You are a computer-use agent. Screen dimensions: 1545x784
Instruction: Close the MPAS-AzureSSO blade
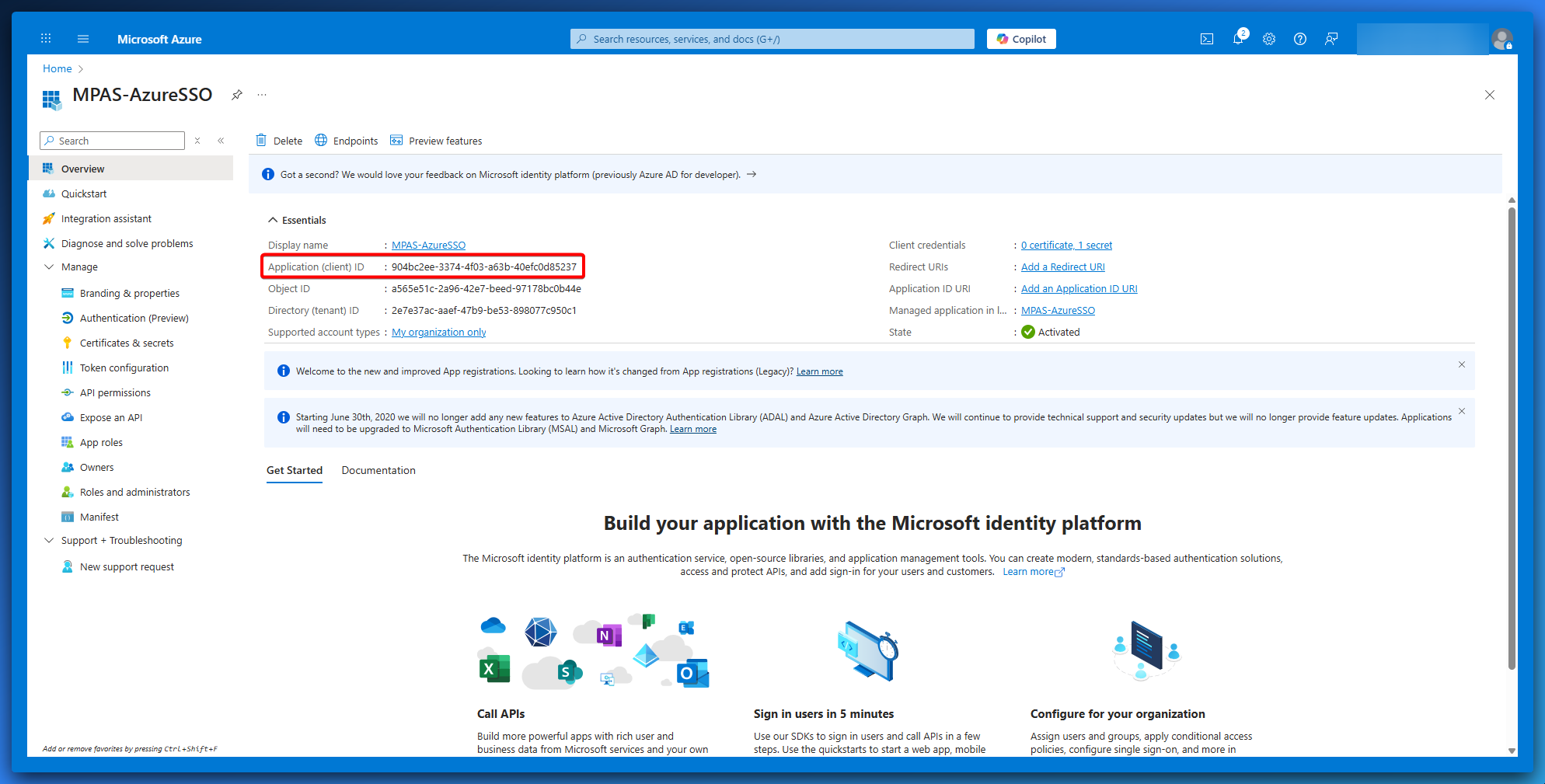(x=1489, y=95)
